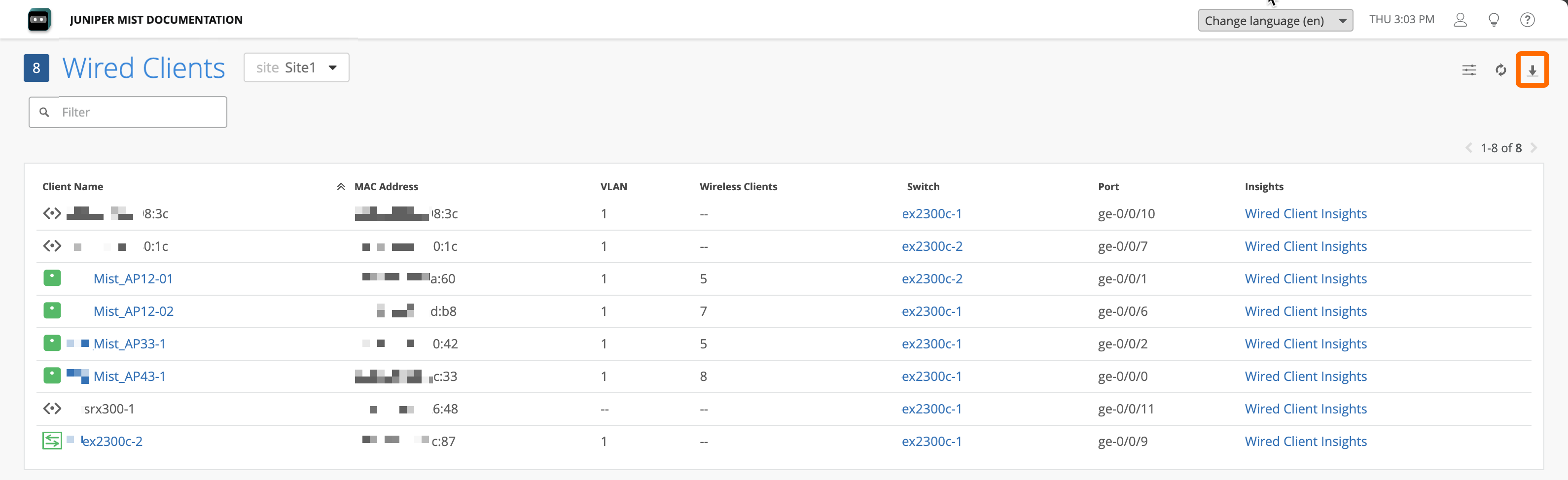This screenshot has height=480, width=1568.
Task: Open ex2300c-2 switch link for Mist_AP12-01
Action: [x=932, y=278]
